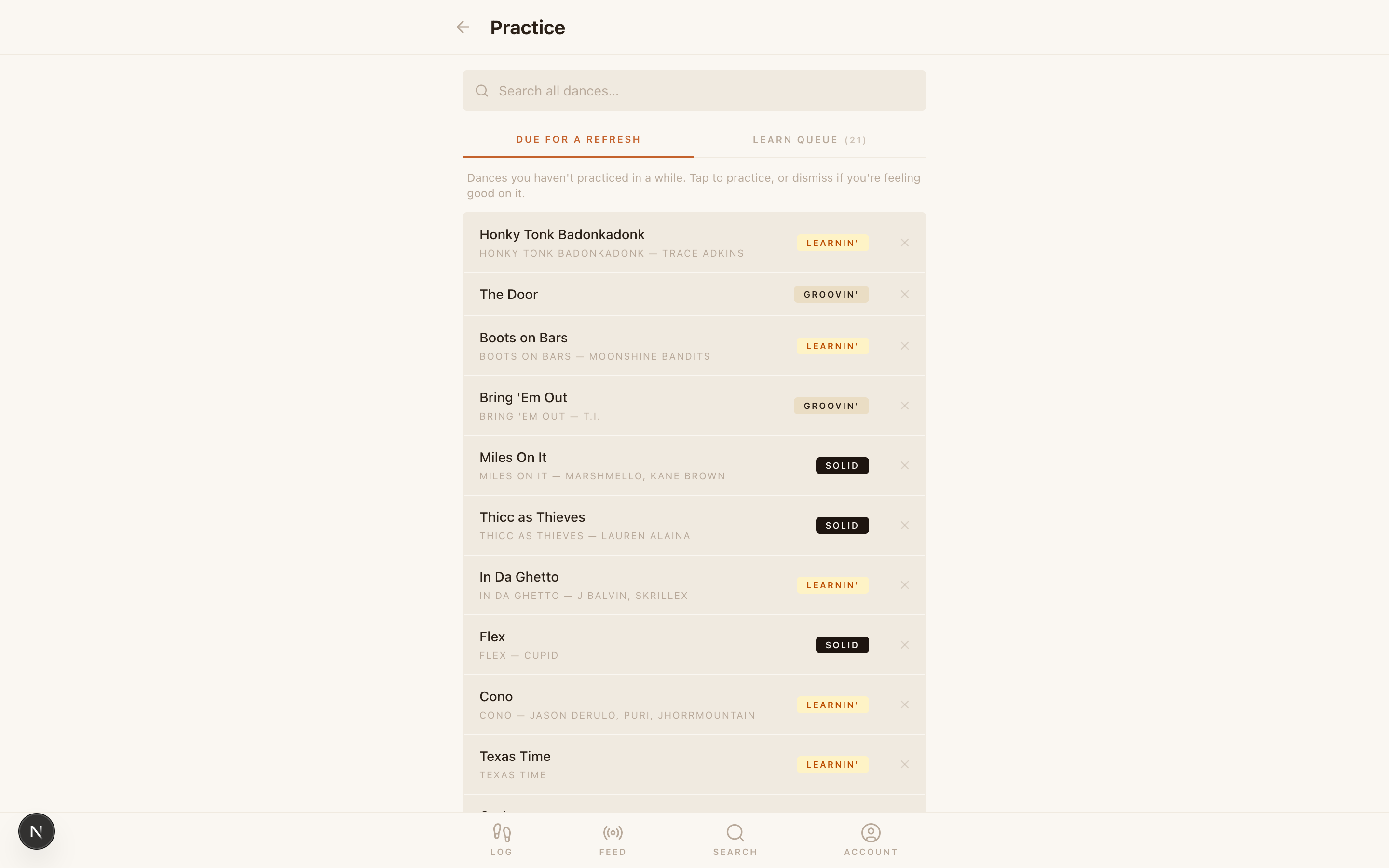The image size is (1389, 868).
Task: Click the round N badge button
Action: pos(37,831)
